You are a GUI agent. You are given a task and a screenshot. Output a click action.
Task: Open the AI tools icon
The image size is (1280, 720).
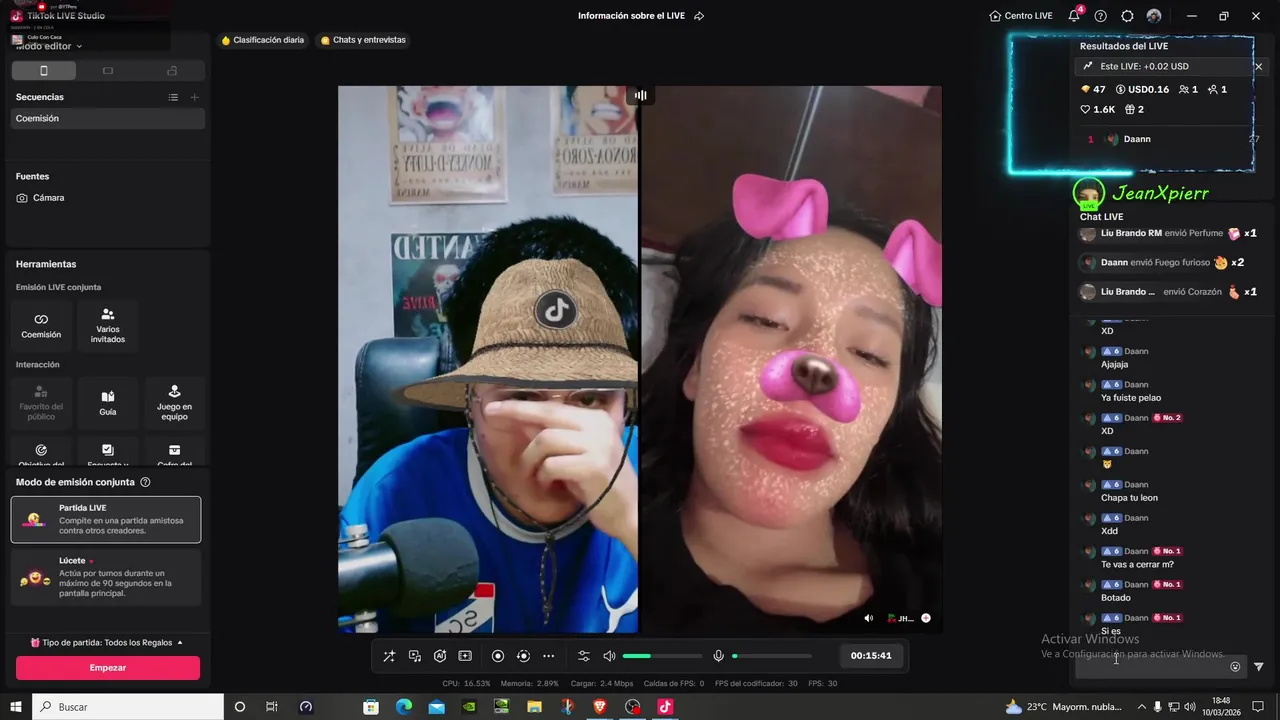[x=440, y=656]
